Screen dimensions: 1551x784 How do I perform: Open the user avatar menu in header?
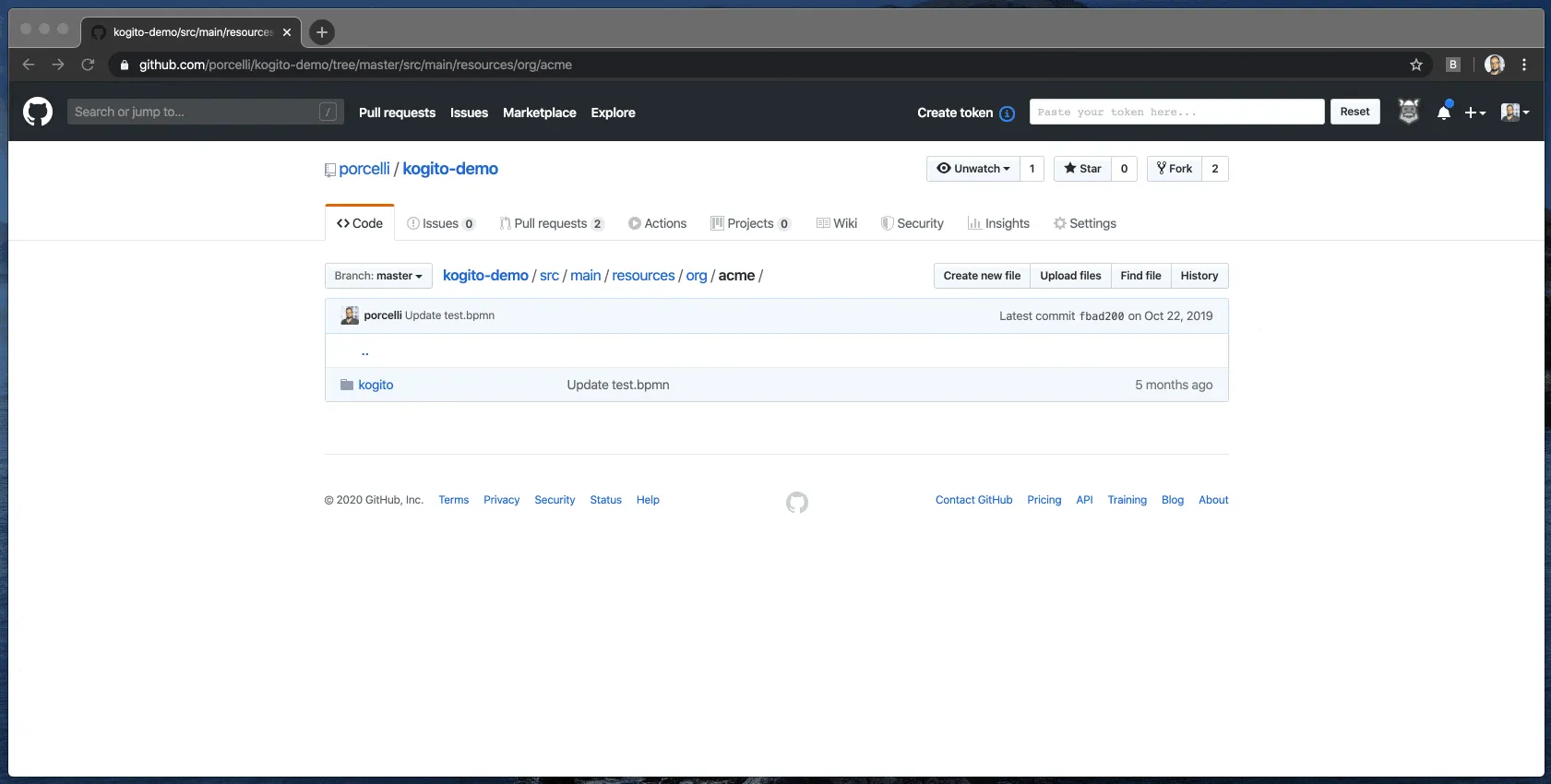1515,113
